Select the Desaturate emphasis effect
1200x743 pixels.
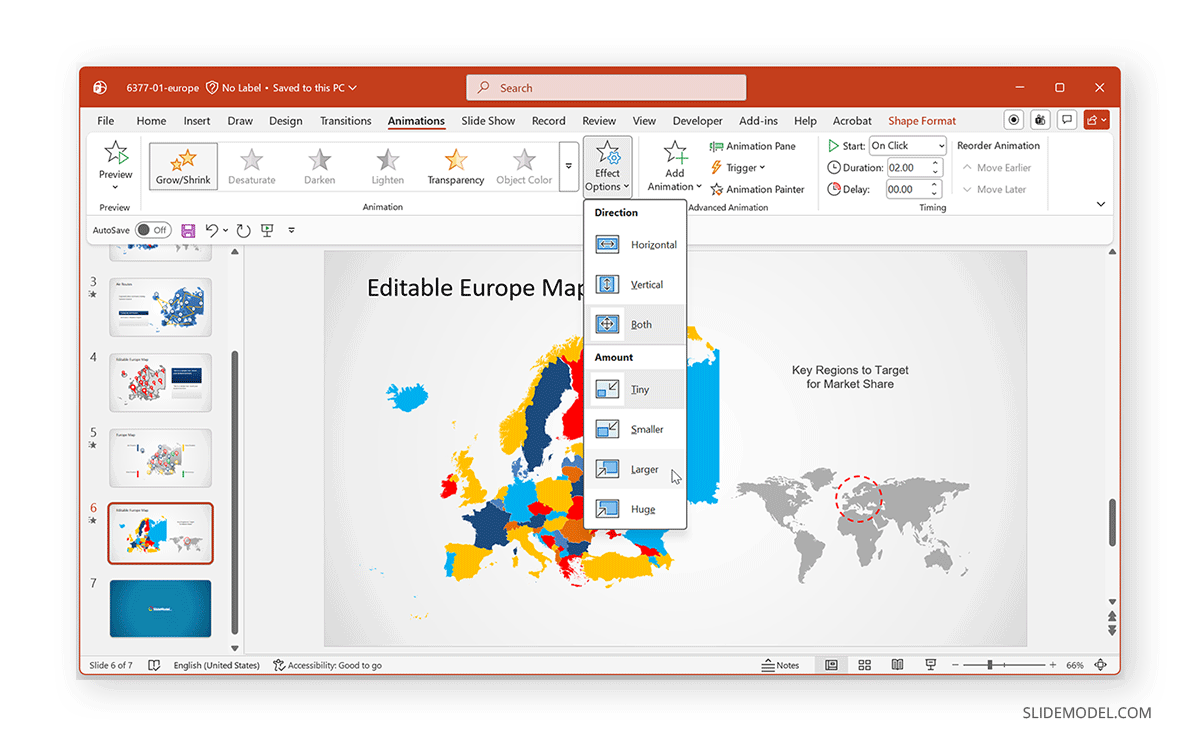[x=252, y=166]
